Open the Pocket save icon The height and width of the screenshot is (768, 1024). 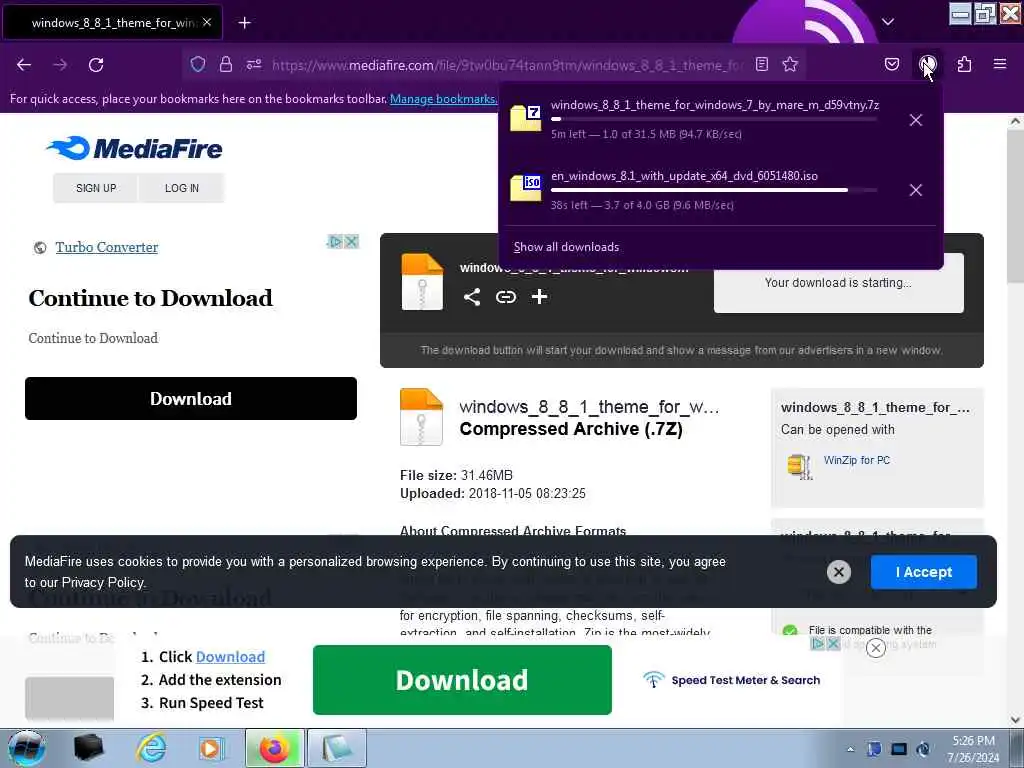891,64
